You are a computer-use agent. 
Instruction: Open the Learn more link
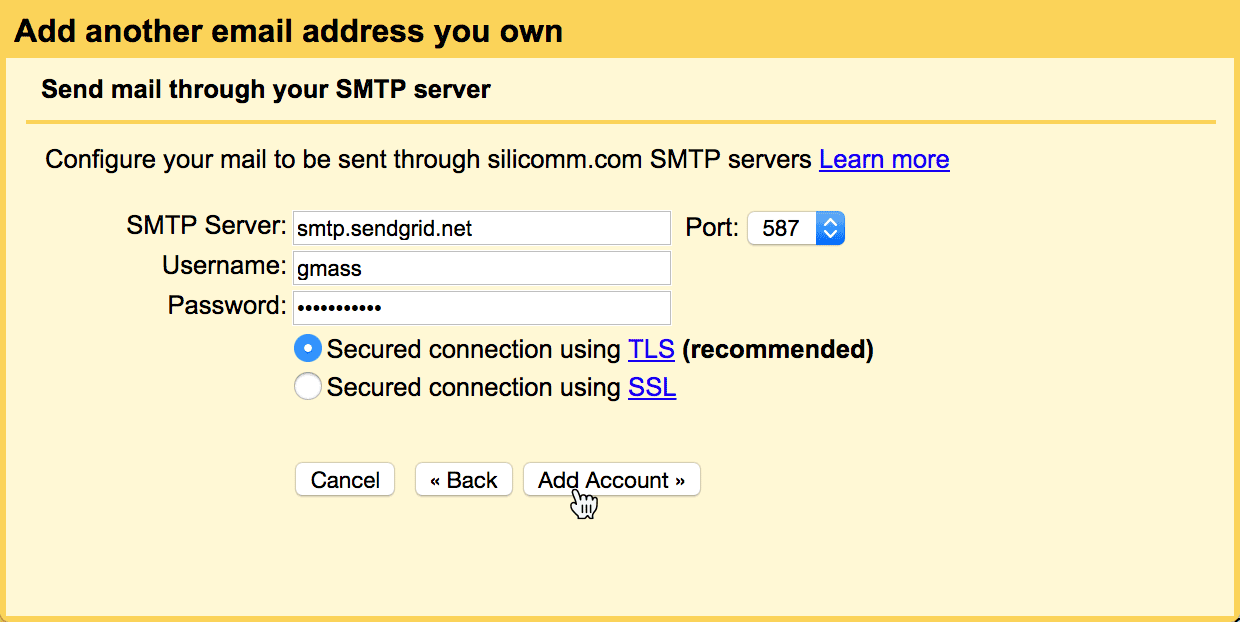pos(884,160)
